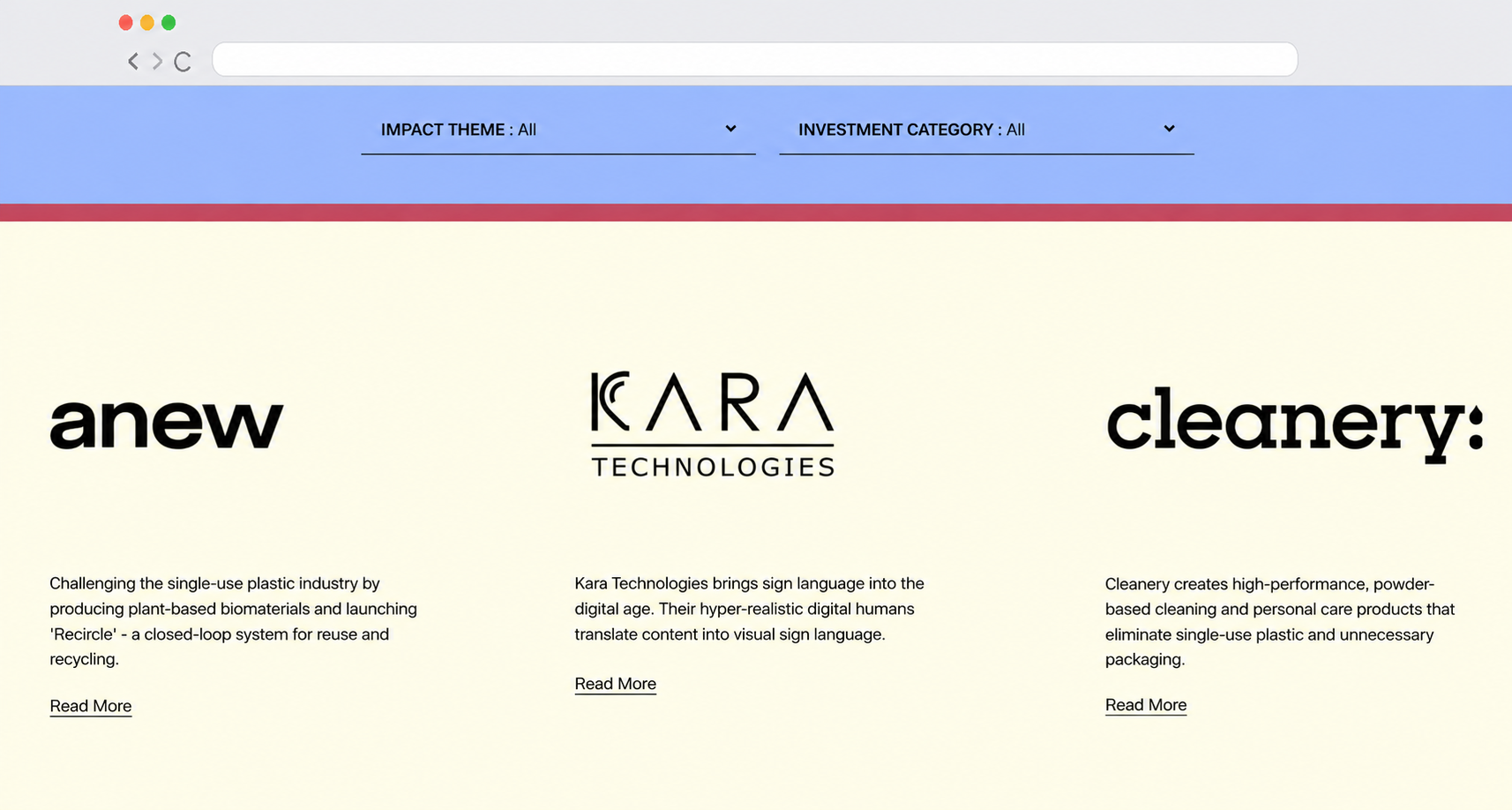Open Read More under Kara Technologies

click(615, 684)
